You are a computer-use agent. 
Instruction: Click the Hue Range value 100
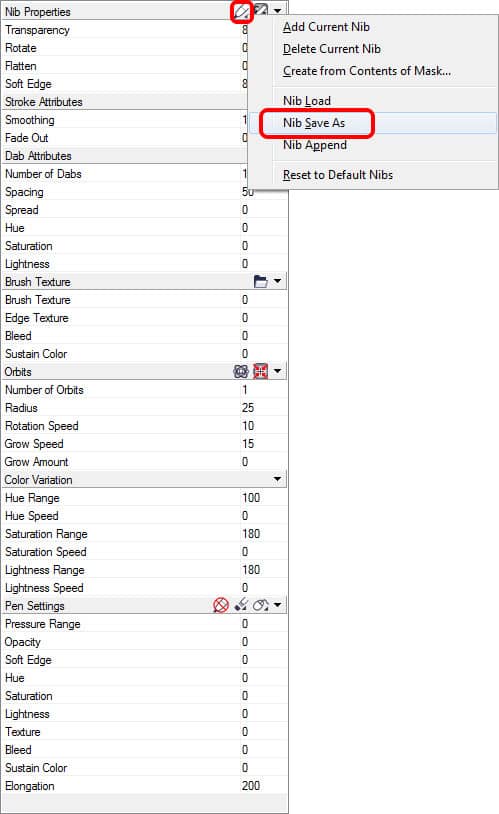tap(263, 497)
